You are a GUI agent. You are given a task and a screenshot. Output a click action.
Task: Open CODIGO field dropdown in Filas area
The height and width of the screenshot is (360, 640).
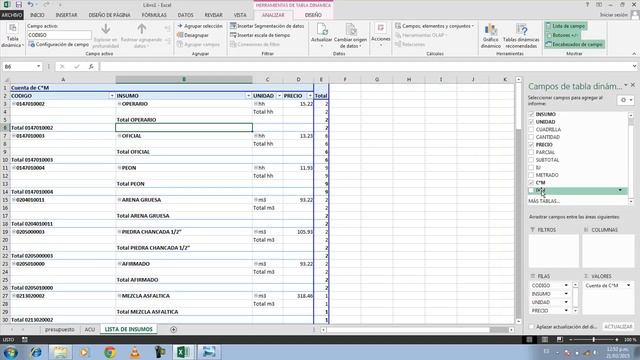point(566,285)
